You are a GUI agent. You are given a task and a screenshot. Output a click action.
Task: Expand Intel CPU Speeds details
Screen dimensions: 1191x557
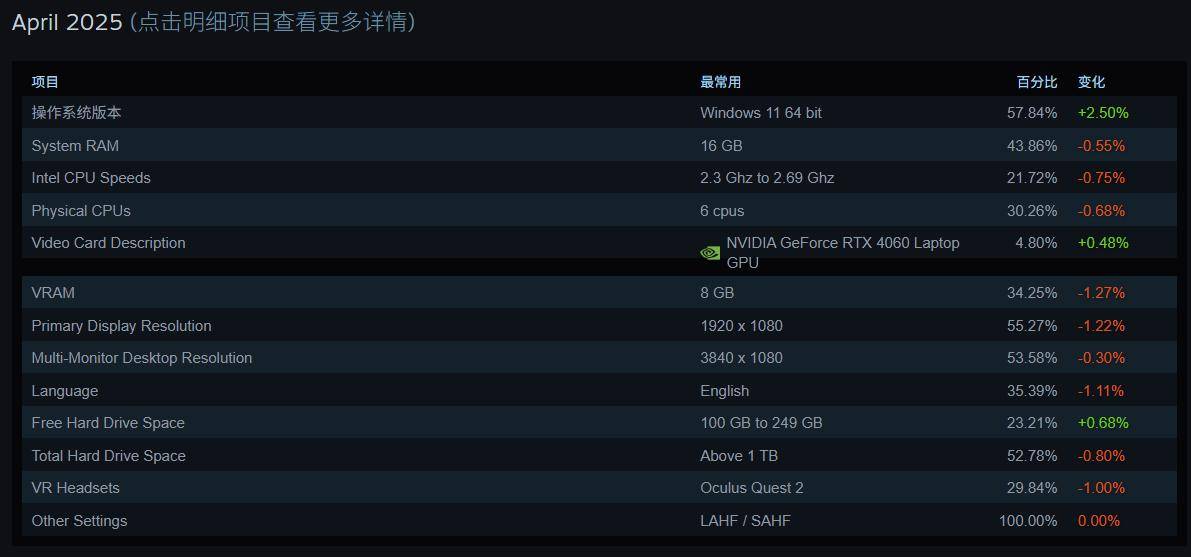coord(599,178)
